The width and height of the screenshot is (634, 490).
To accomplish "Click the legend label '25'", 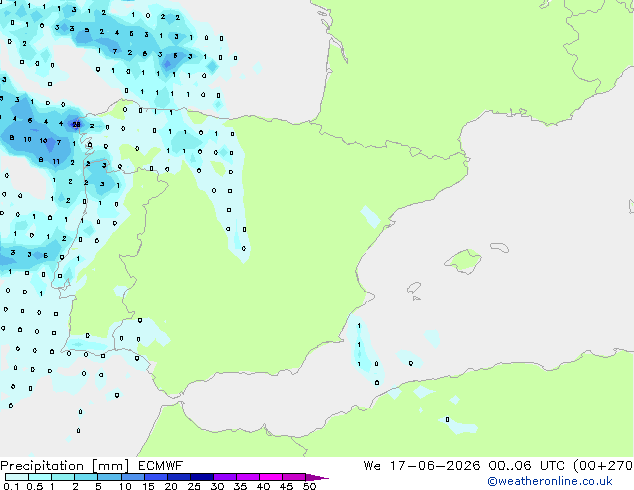I will [x=194, y=486].
